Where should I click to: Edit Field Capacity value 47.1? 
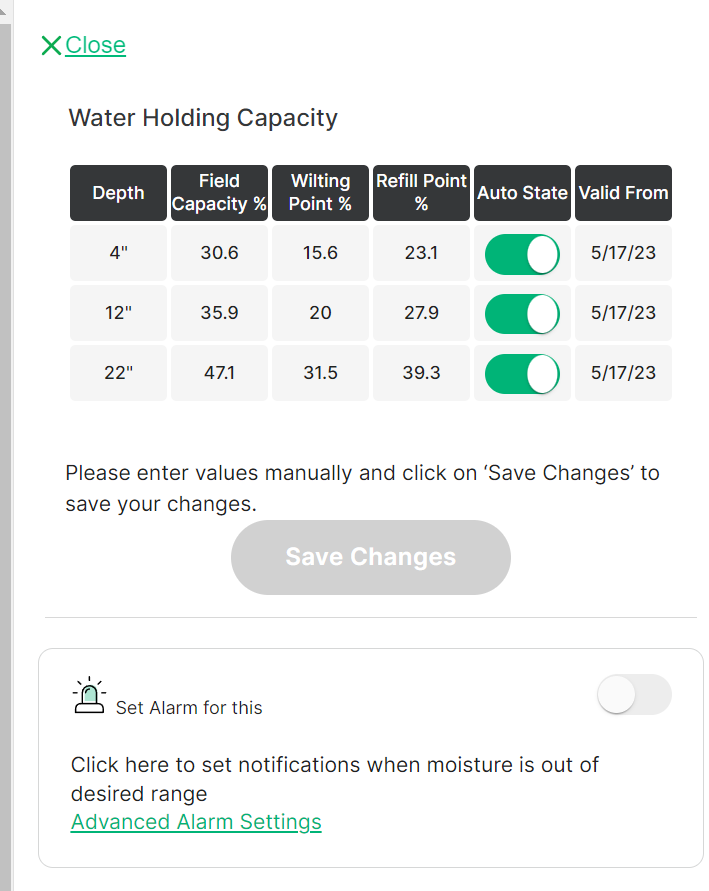pyautogui.click(x=219, y=374)
